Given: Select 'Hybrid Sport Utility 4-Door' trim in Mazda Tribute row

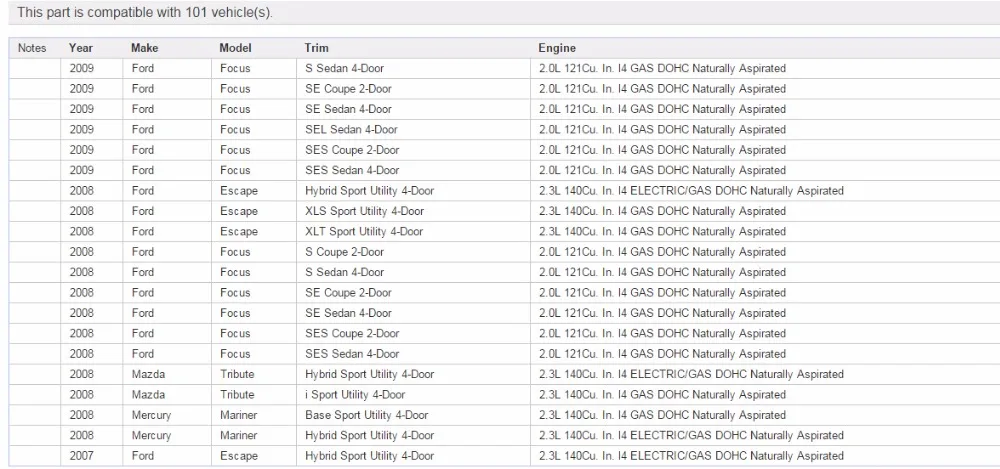Looking at the screenshot, I should pyautogui.click(x=369, y=375).
